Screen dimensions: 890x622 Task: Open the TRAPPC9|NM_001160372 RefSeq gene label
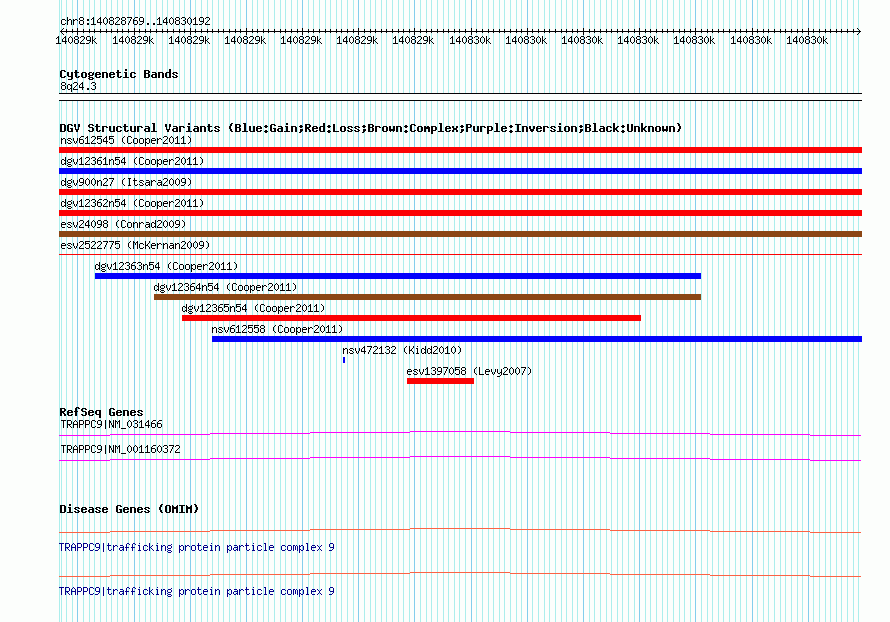[x=120, y=449]
